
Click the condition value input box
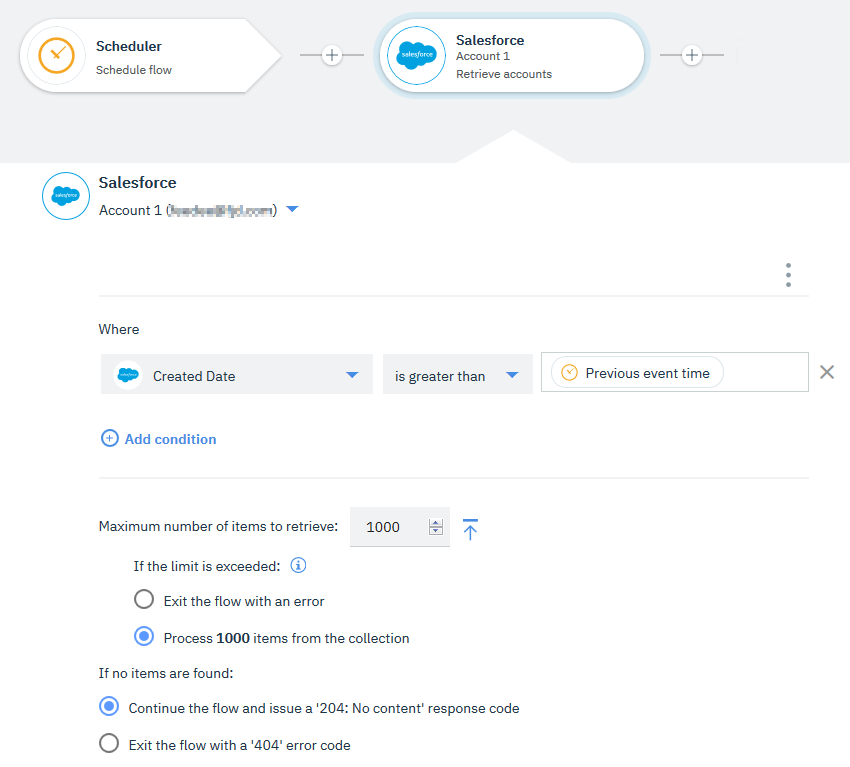click(675, 372)
